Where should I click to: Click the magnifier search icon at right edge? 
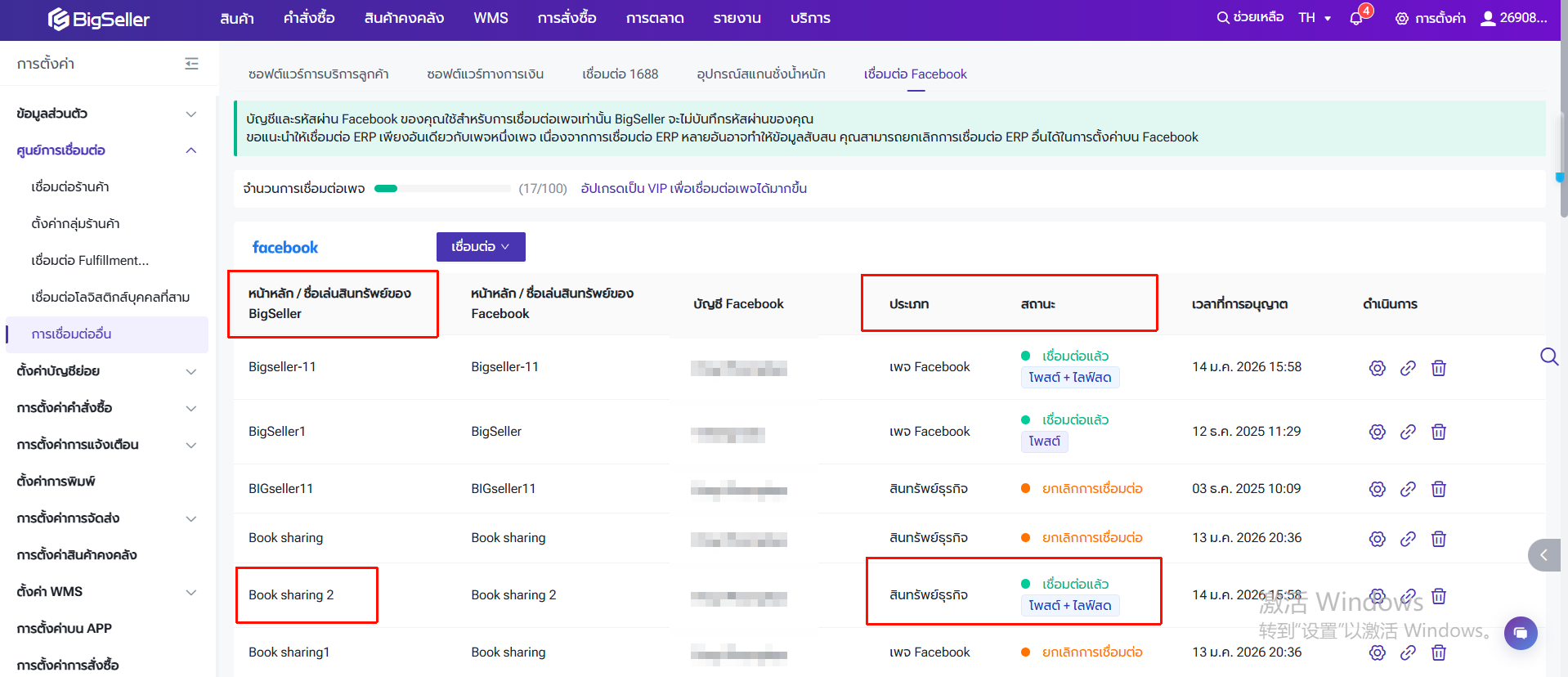click(x=1548, y=356)
